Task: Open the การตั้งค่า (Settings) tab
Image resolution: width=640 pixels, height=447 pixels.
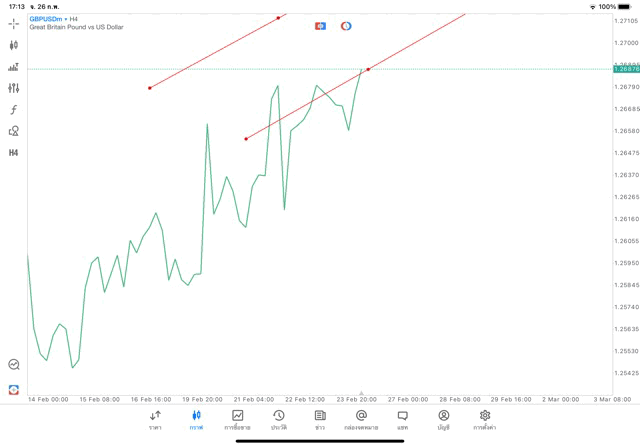Action: 485,419
